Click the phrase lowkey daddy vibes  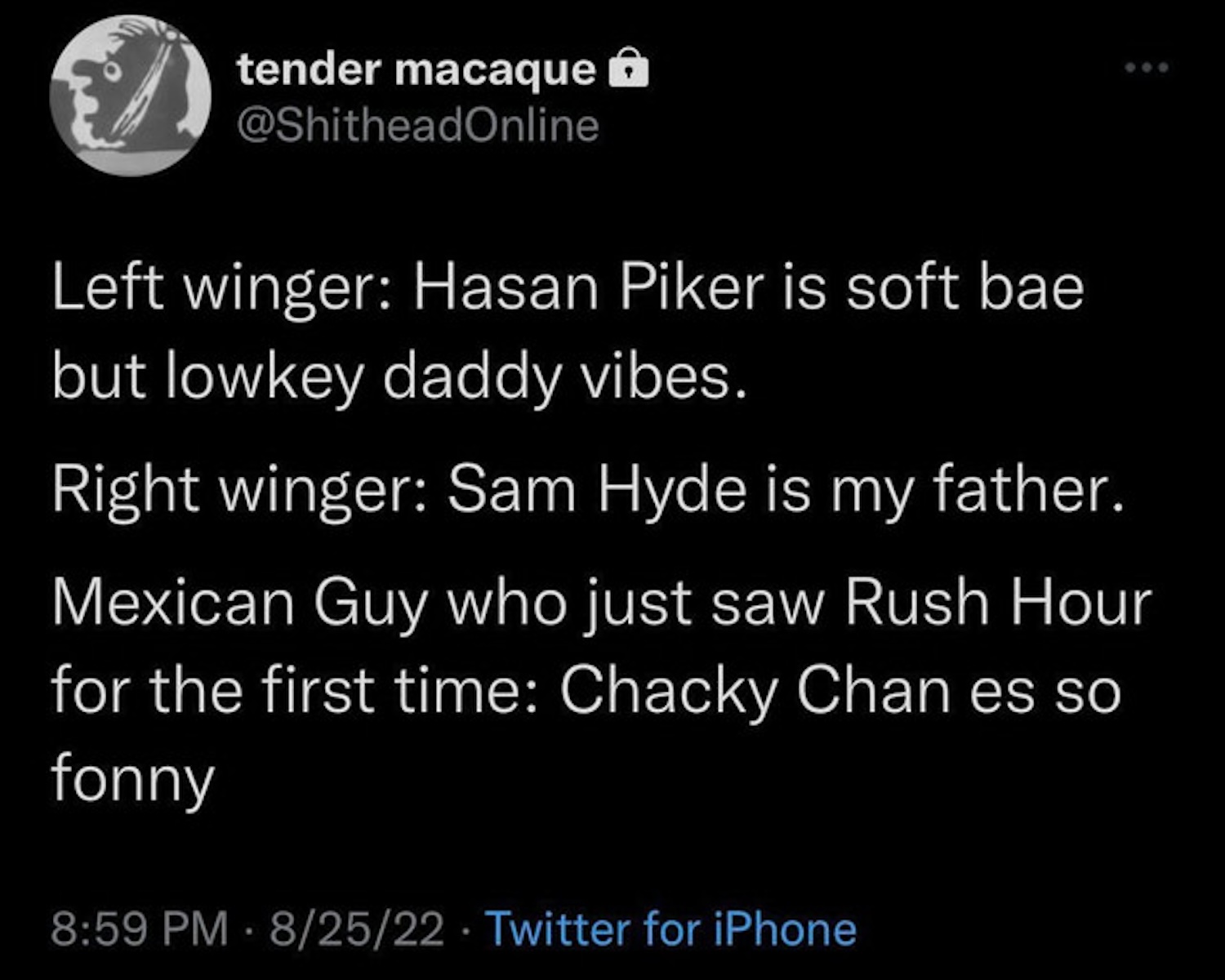coord(457,377)
